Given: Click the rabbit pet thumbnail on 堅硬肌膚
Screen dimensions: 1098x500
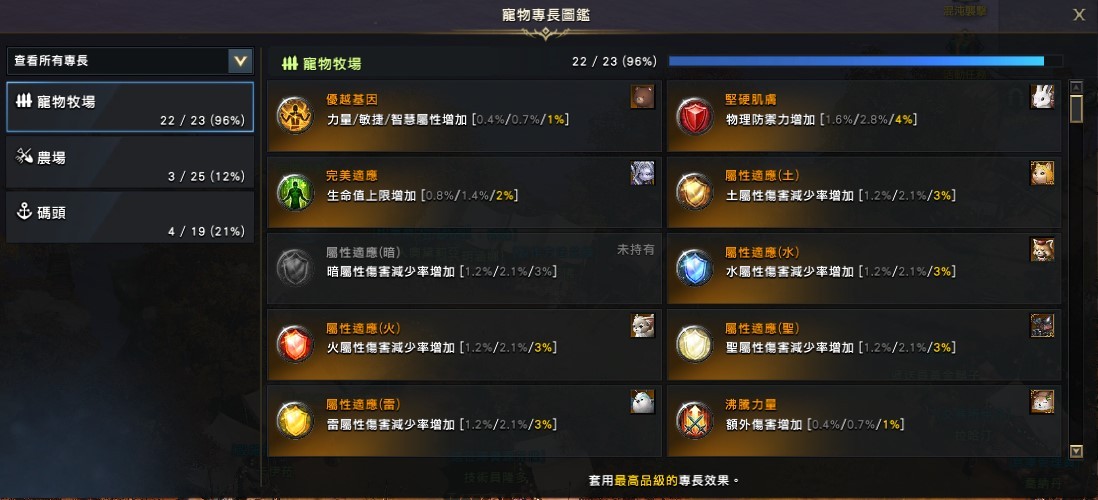Looking at the screenshot, I should coord(1042,97).
